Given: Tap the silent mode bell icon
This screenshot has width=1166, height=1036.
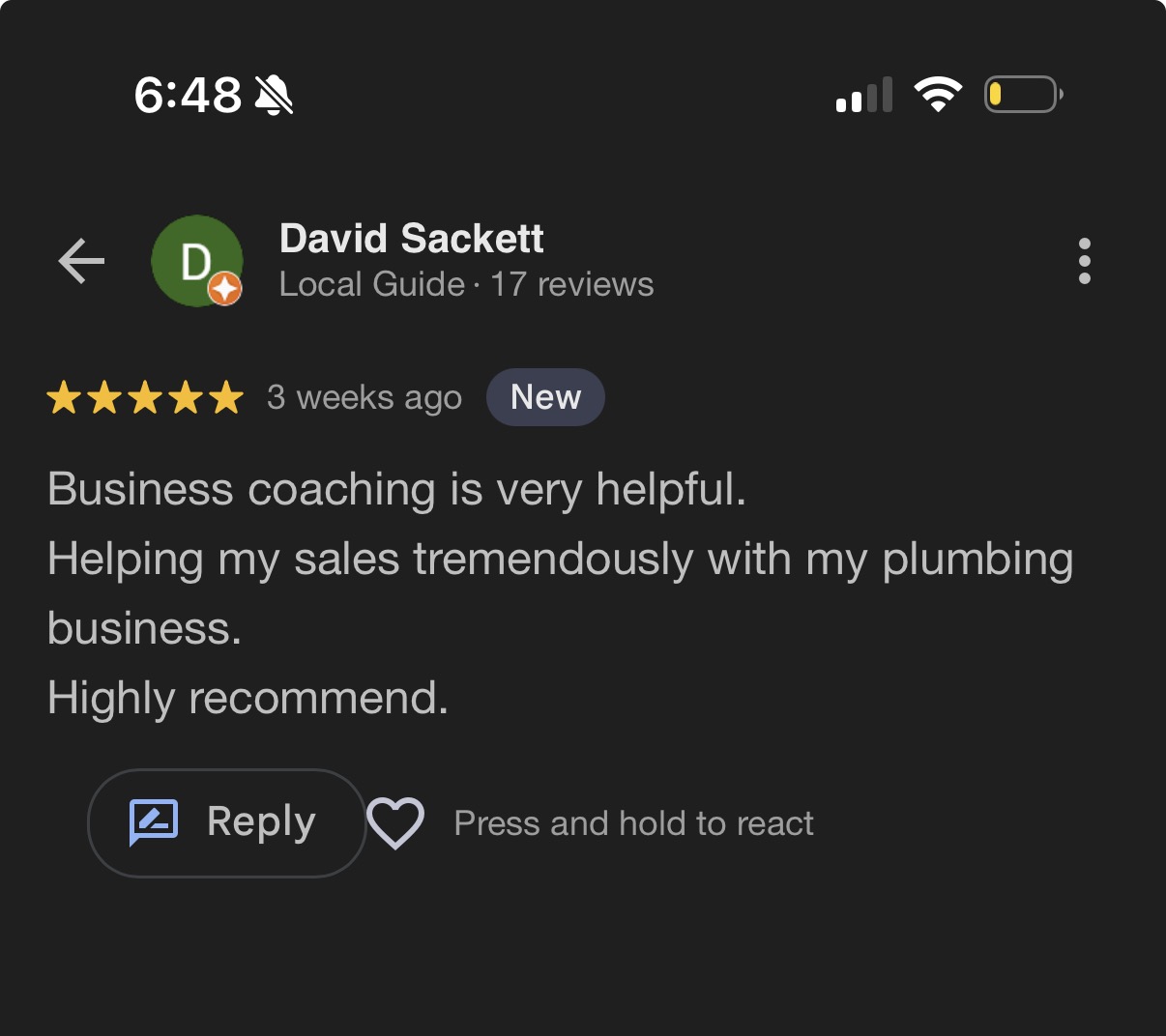Looking at the screenshot, I should (274, 96).
